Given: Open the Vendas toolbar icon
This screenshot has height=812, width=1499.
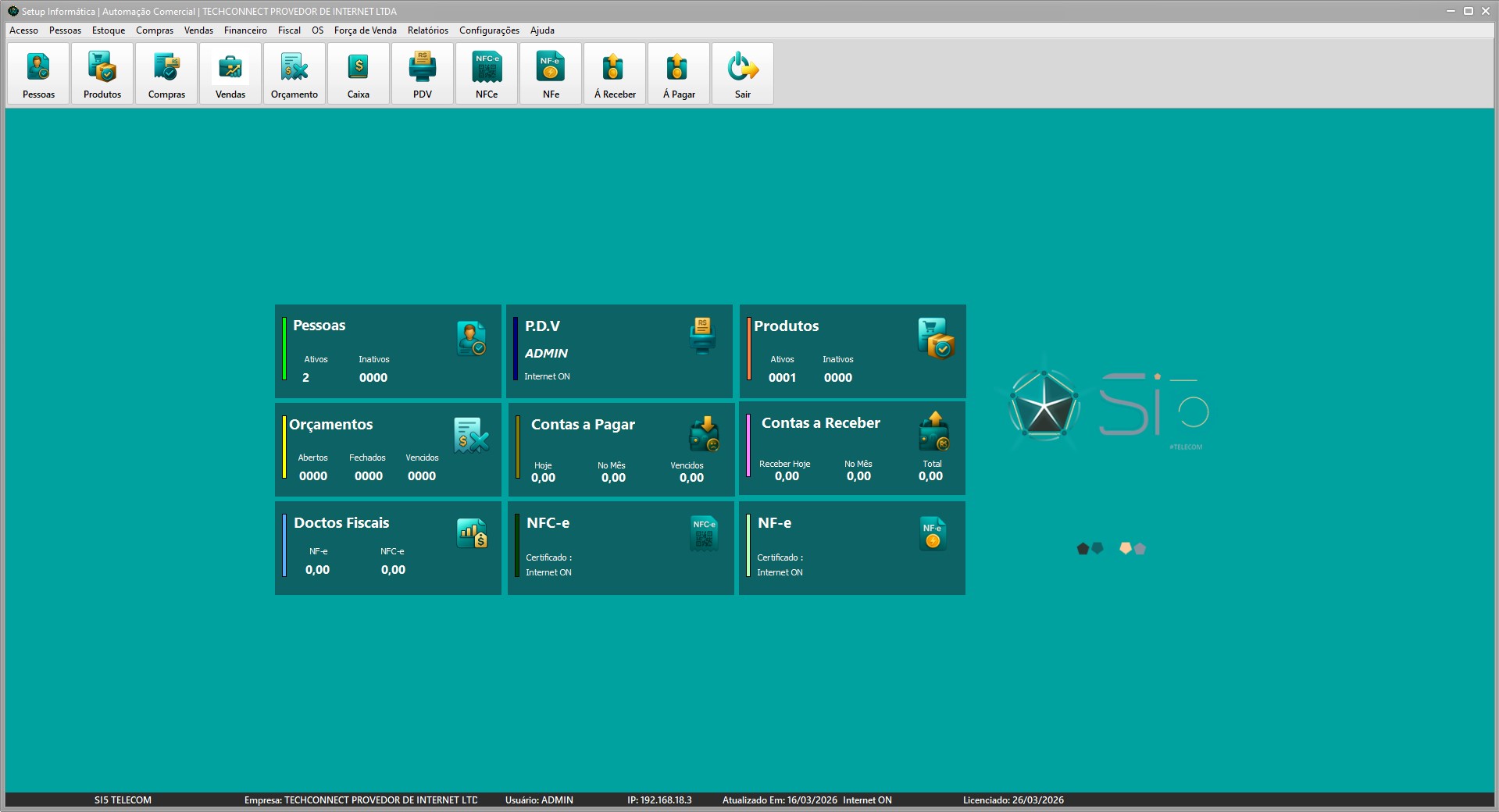Looking at the screenshot, I should tap(230, 73).
